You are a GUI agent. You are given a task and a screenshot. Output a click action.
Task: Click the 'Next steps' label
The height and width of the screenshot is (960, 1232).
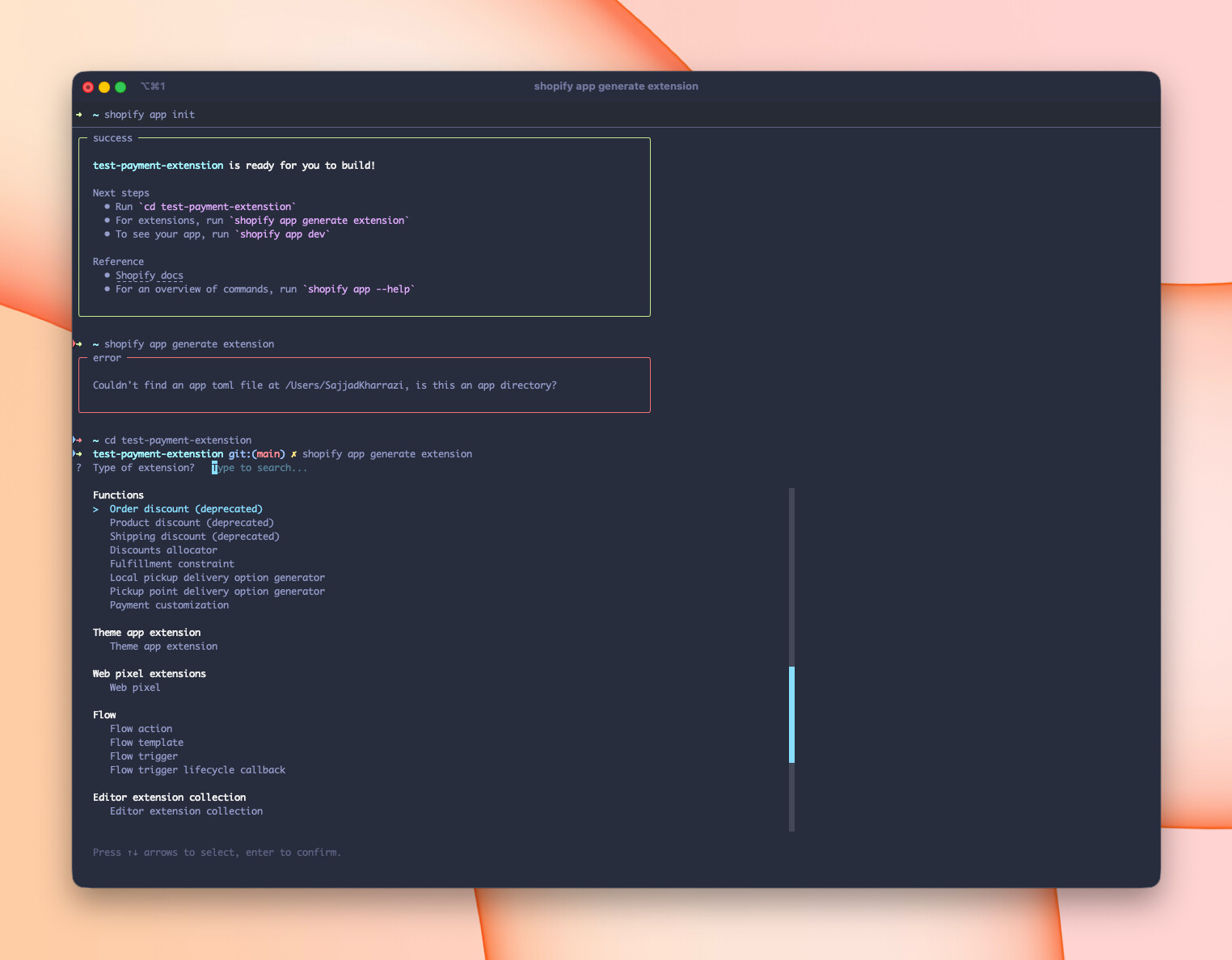point(121,193)
